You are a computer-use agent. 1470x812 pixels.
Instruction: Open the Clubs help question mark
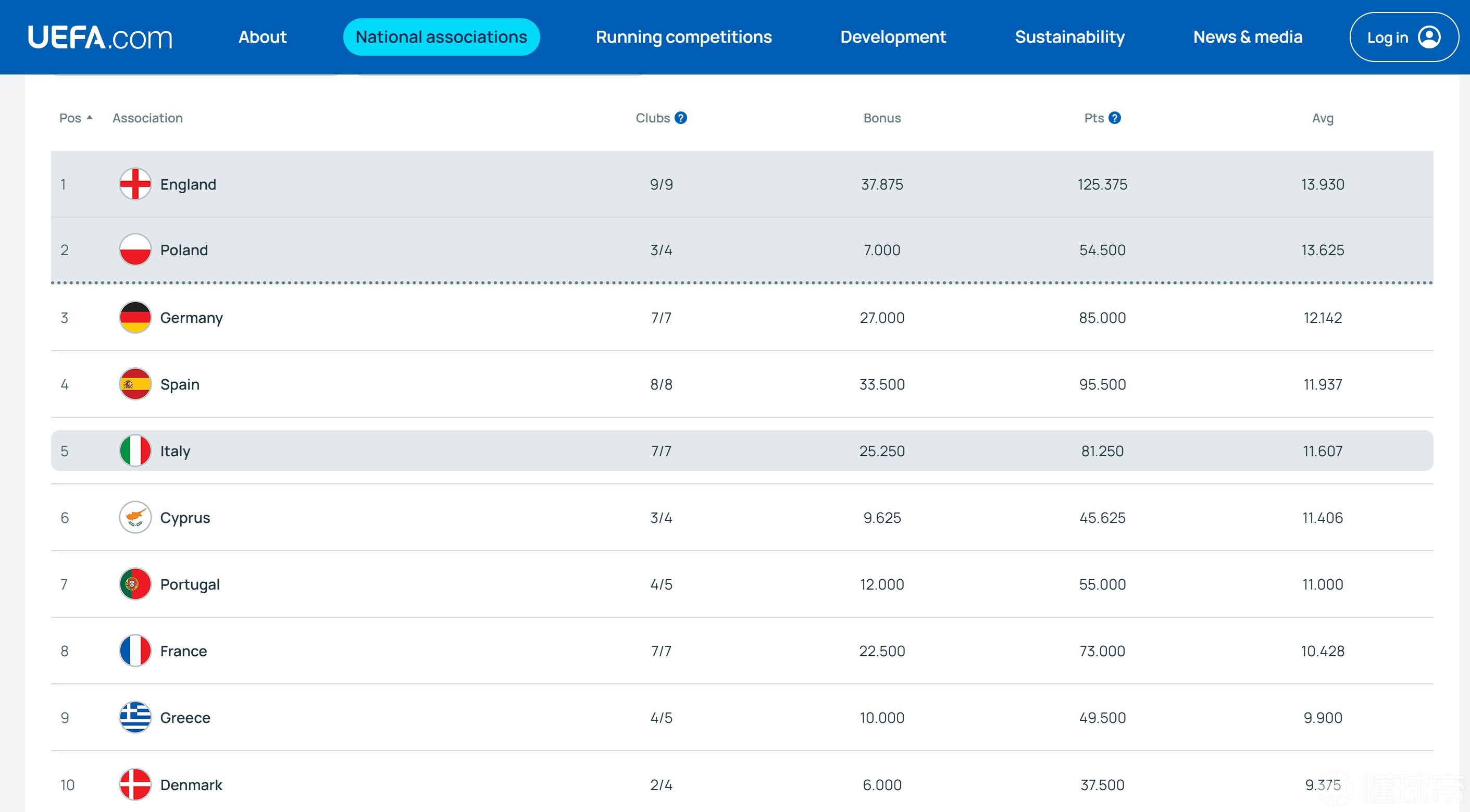point(680,118)
